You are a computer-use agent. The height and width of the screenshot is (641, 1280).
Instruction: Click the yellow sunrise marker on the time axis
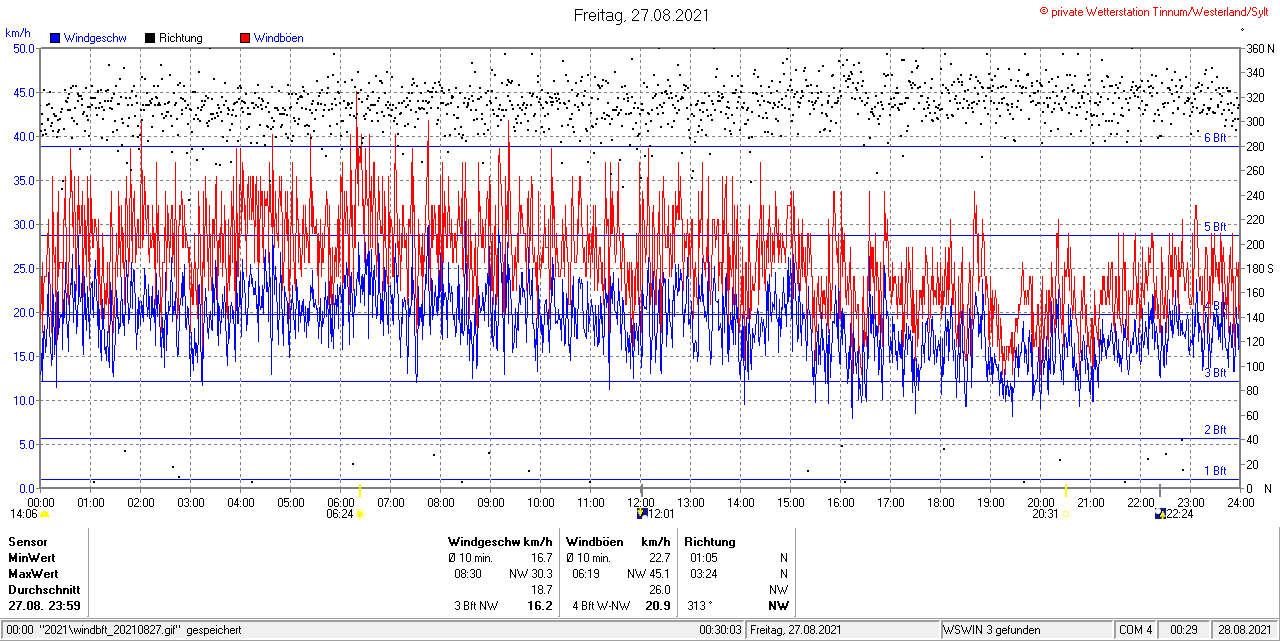tap(361, 492)
